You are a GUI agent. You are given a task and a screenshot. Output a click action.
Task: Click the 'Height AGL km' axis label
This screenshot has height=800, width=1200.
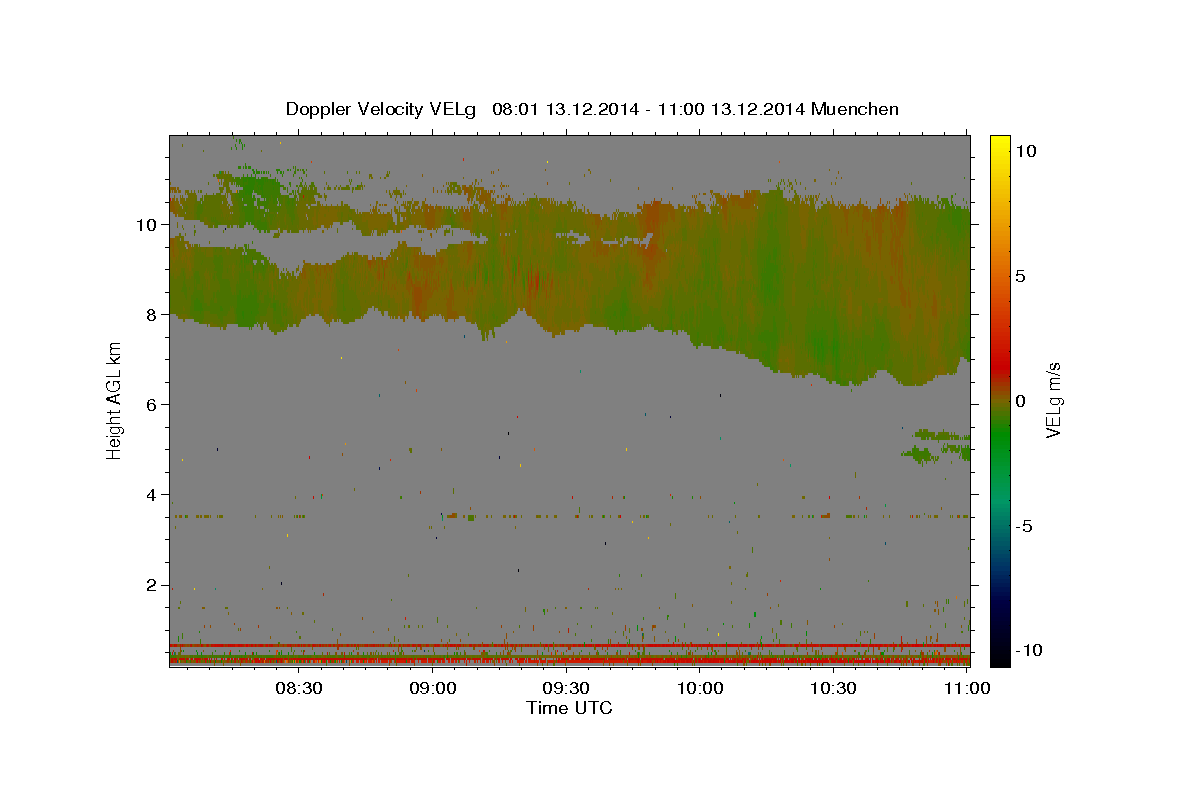click(115, 399)
